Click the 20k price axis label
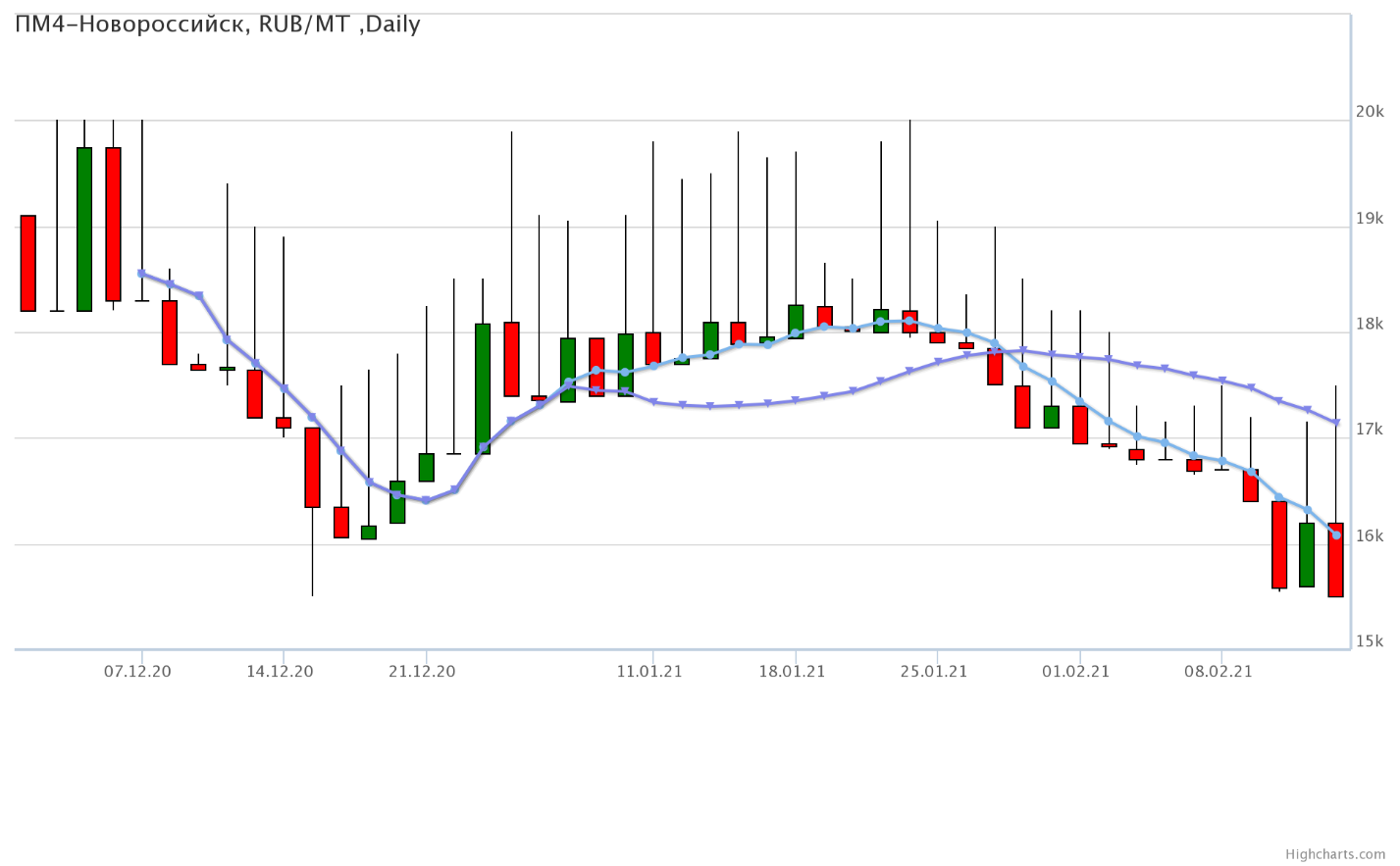The width and height of the screenshot is (1400, 866). pos(1369,112)
